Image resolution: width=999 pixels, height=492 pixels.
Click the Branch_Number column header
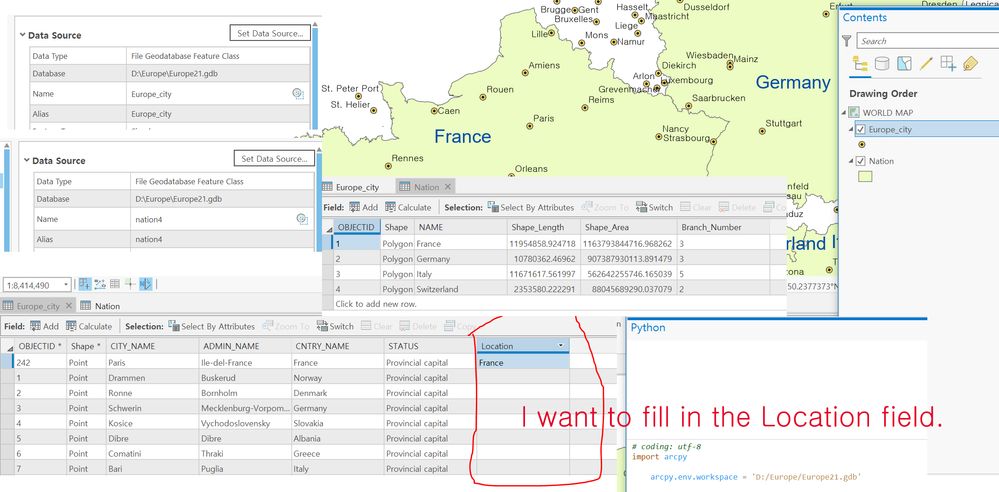pos(724,227)
